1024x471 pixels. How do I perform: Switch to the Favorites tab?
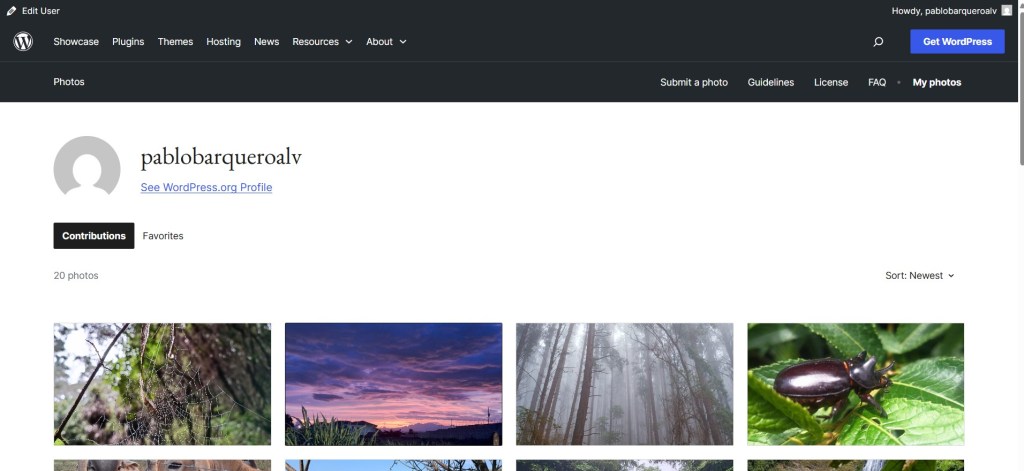163,236
